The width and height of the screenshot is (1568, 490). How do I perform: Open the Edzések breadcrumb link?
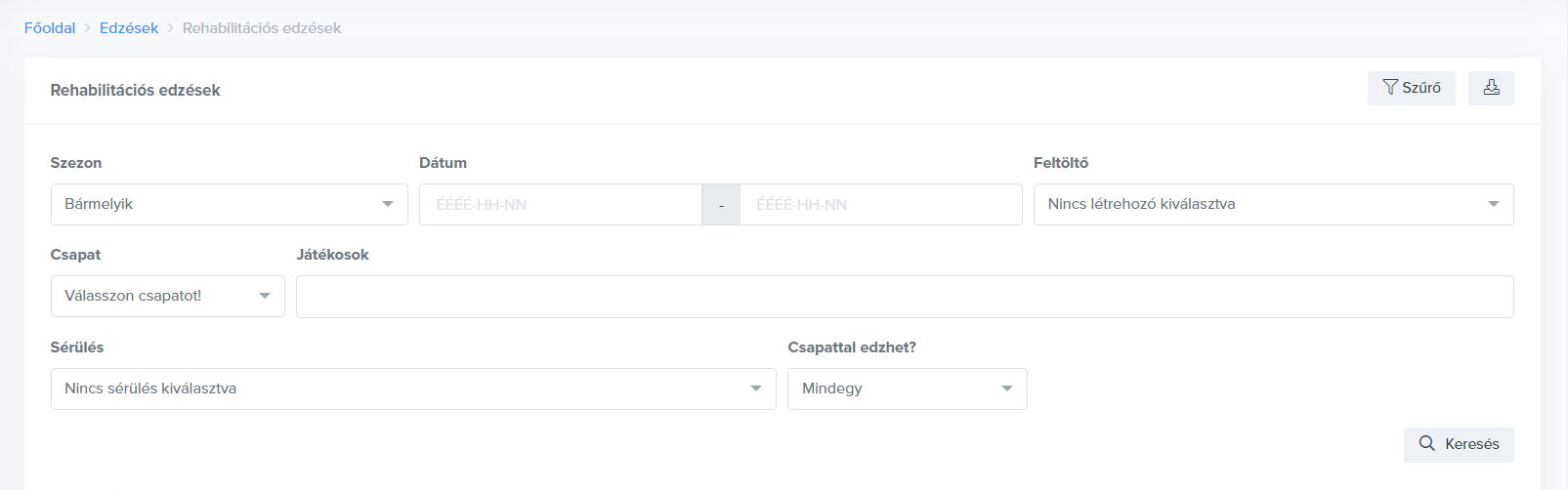129,28
